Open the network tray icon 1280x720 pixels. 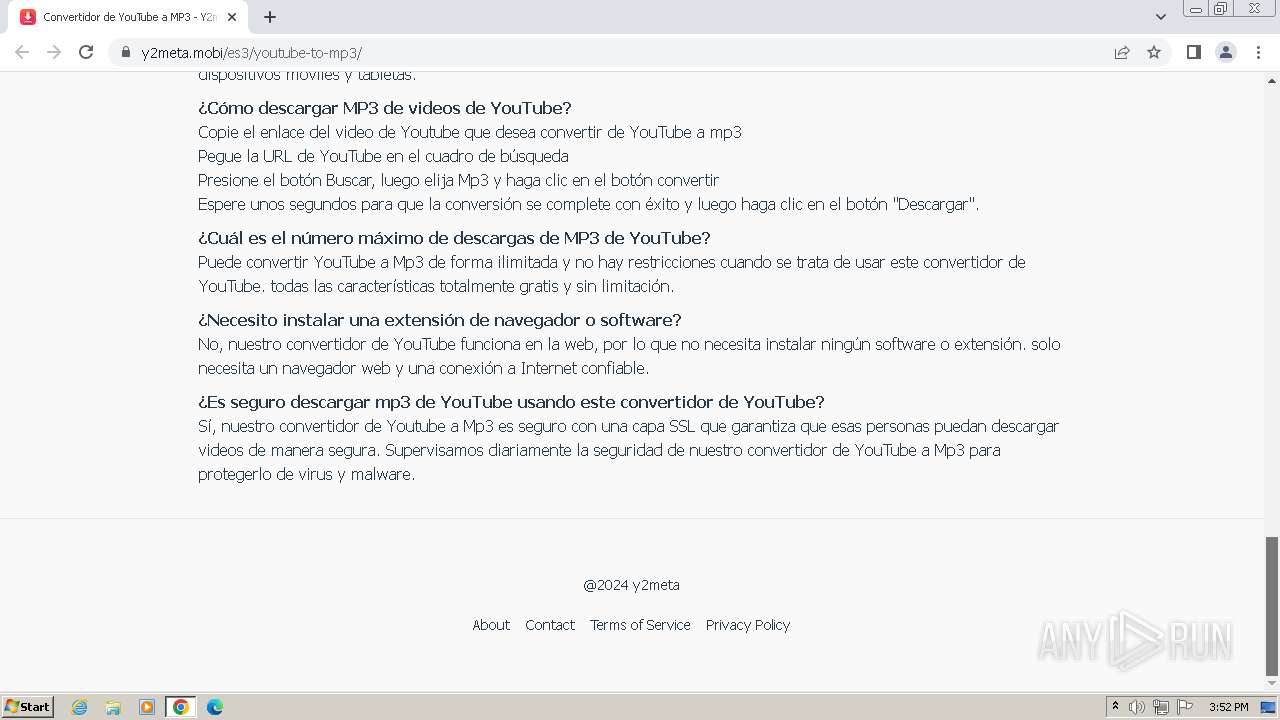[1161, 707]
